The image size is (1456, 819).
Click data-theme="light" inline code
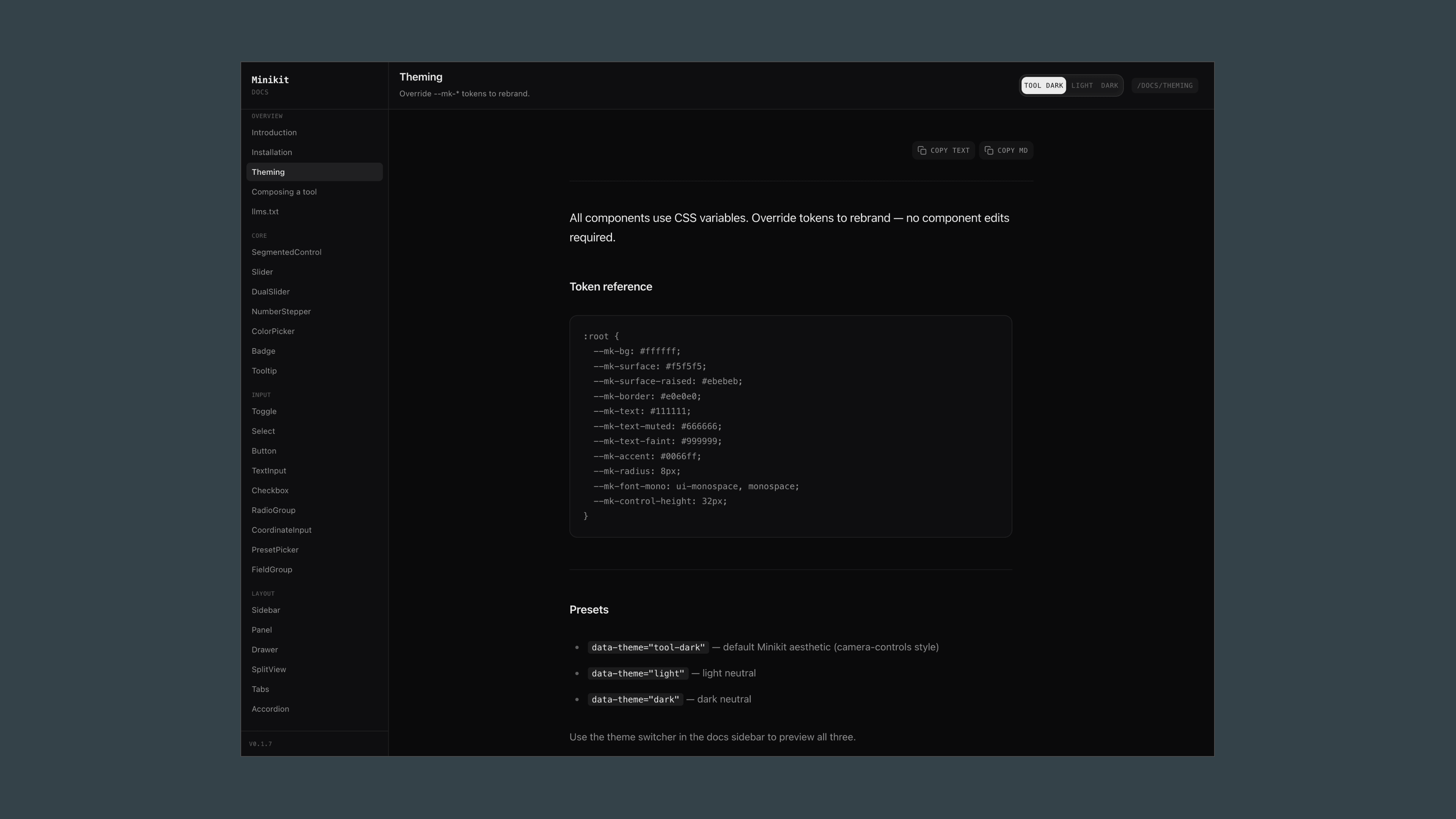pos(637,673)
